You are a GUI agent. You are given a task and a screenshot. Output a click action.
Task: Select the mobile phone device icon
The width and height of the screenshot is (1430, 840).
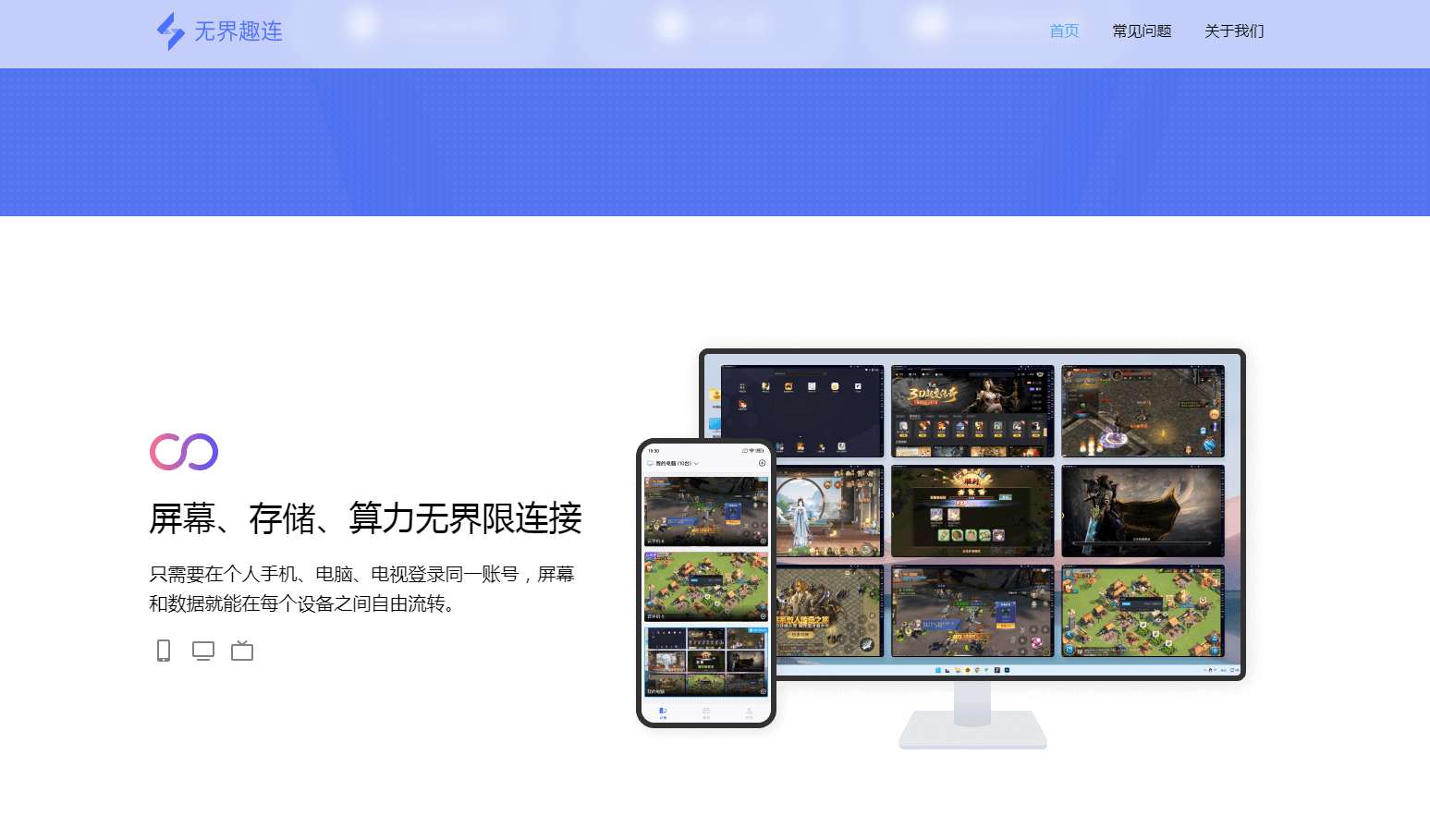[x=164, y=651]
